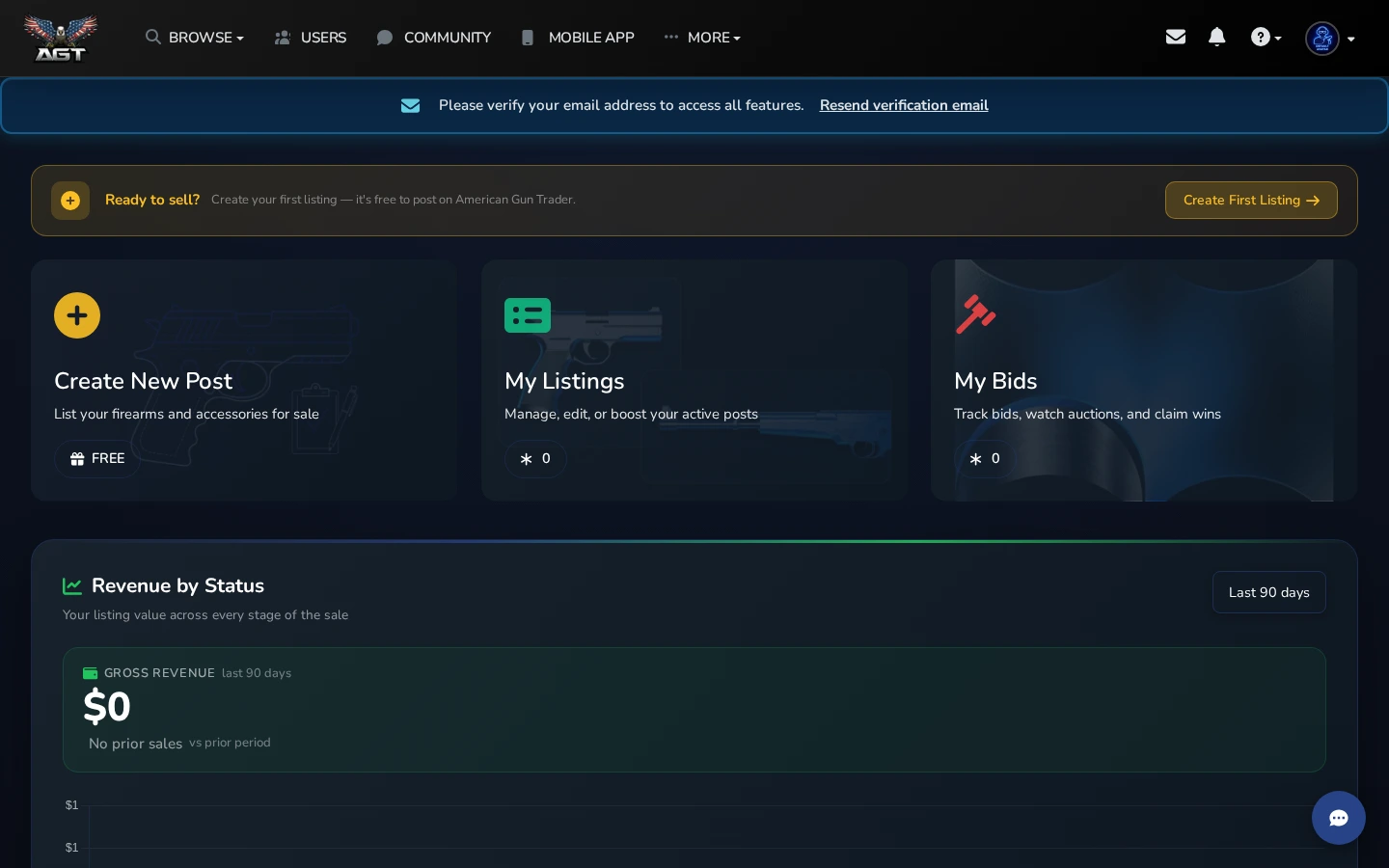
Task: Click the 'Ready to sell?' heading text
Action: 152,200
